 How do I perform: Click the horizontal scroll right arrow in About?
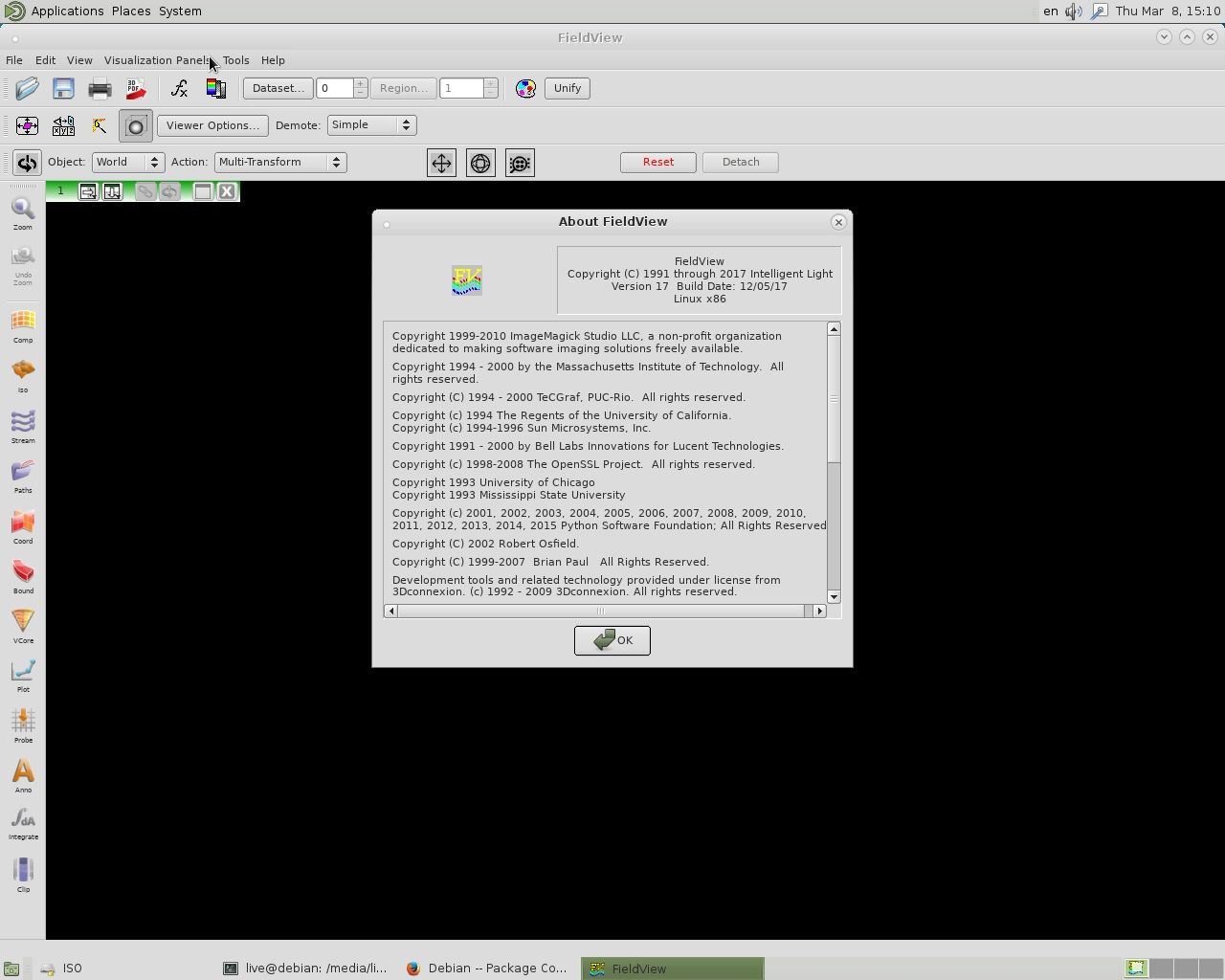[819, 611]
